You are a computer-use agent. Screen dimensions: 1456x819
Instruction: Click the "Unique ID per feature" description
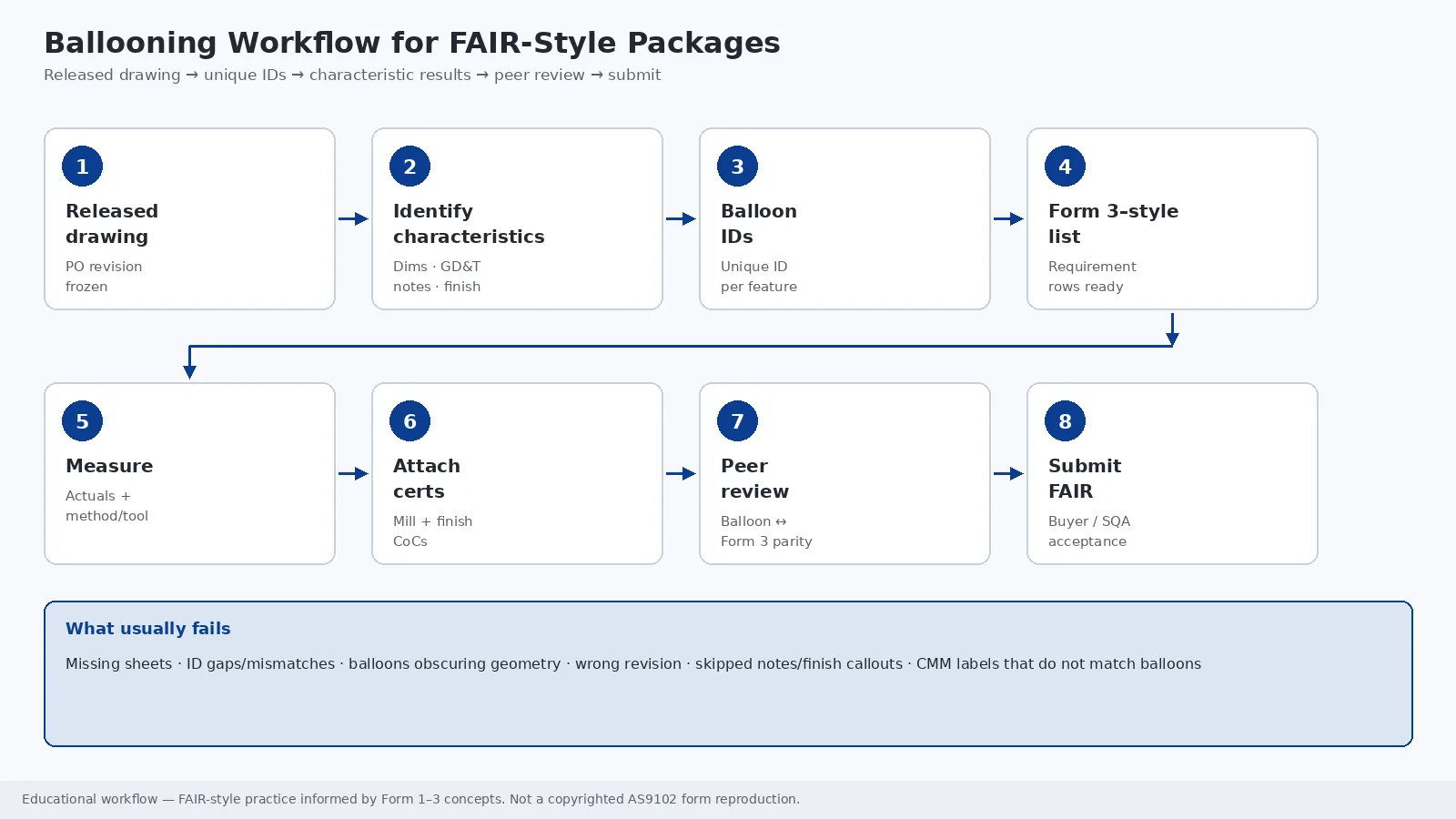pos(759,277)
